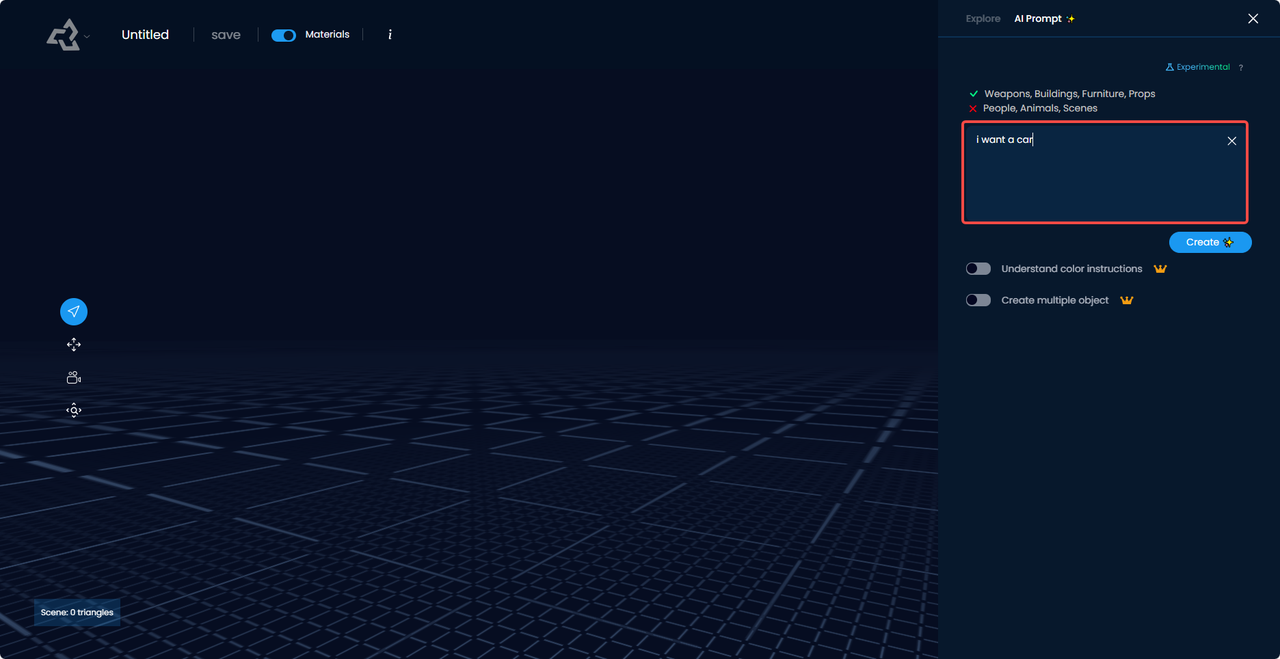Screen dimensions: 1280x659
Task: Click the People, Animals, Scenes text
Action: click(x=1040, y=108)
